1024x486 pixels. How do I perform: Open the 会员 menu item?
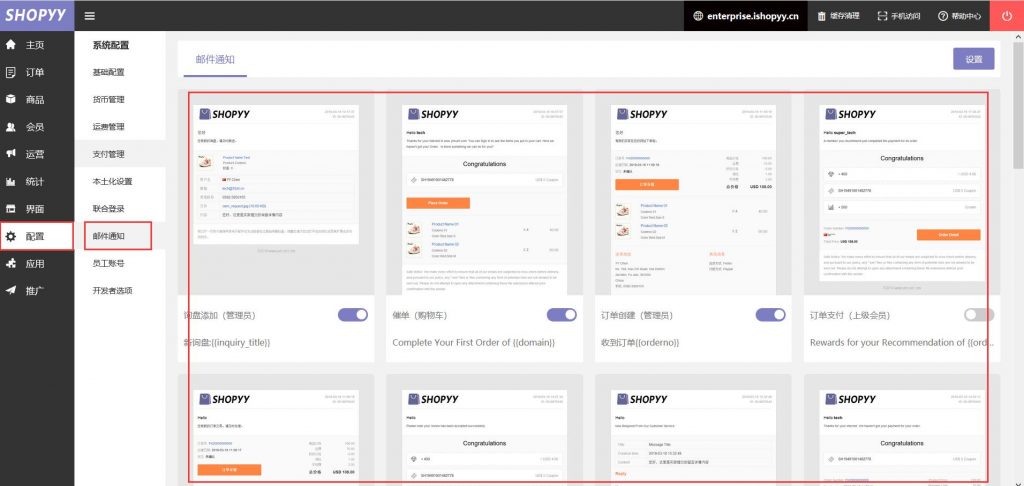pos(37,127)
